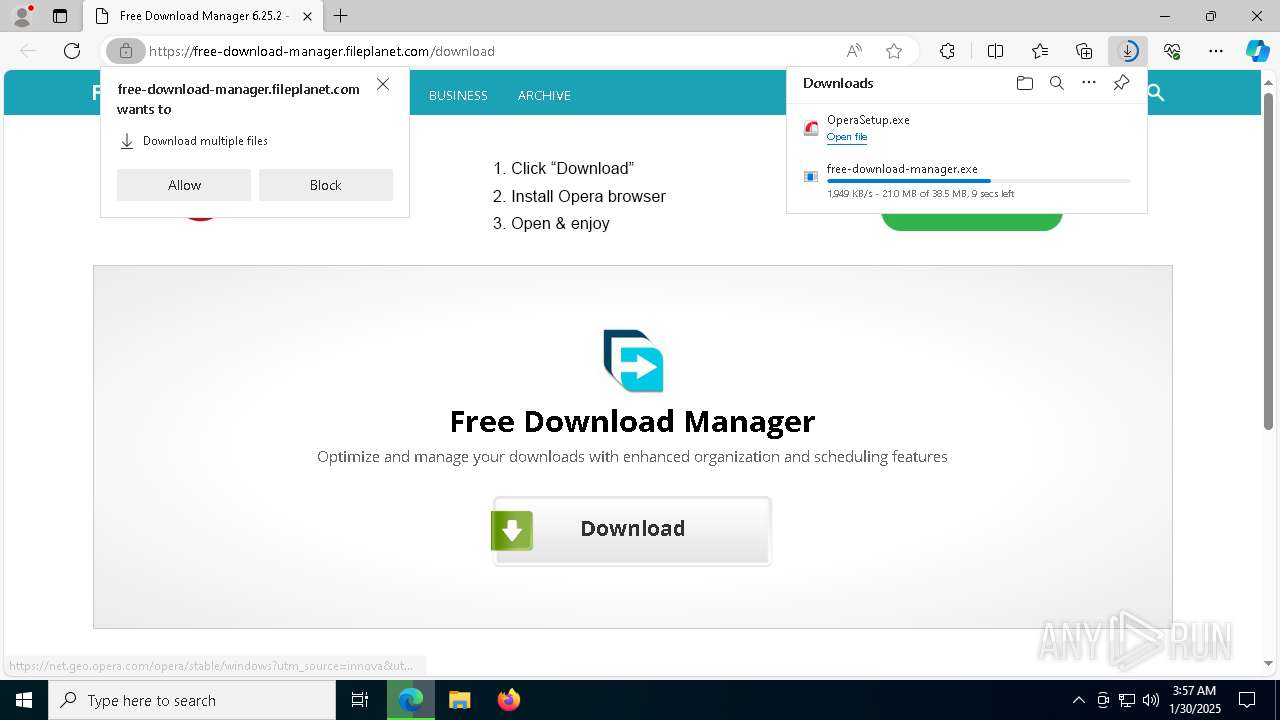Open the clock and date flyout
The height and width of the screenshot is (720, 1280).
(x=1194, y=700)
